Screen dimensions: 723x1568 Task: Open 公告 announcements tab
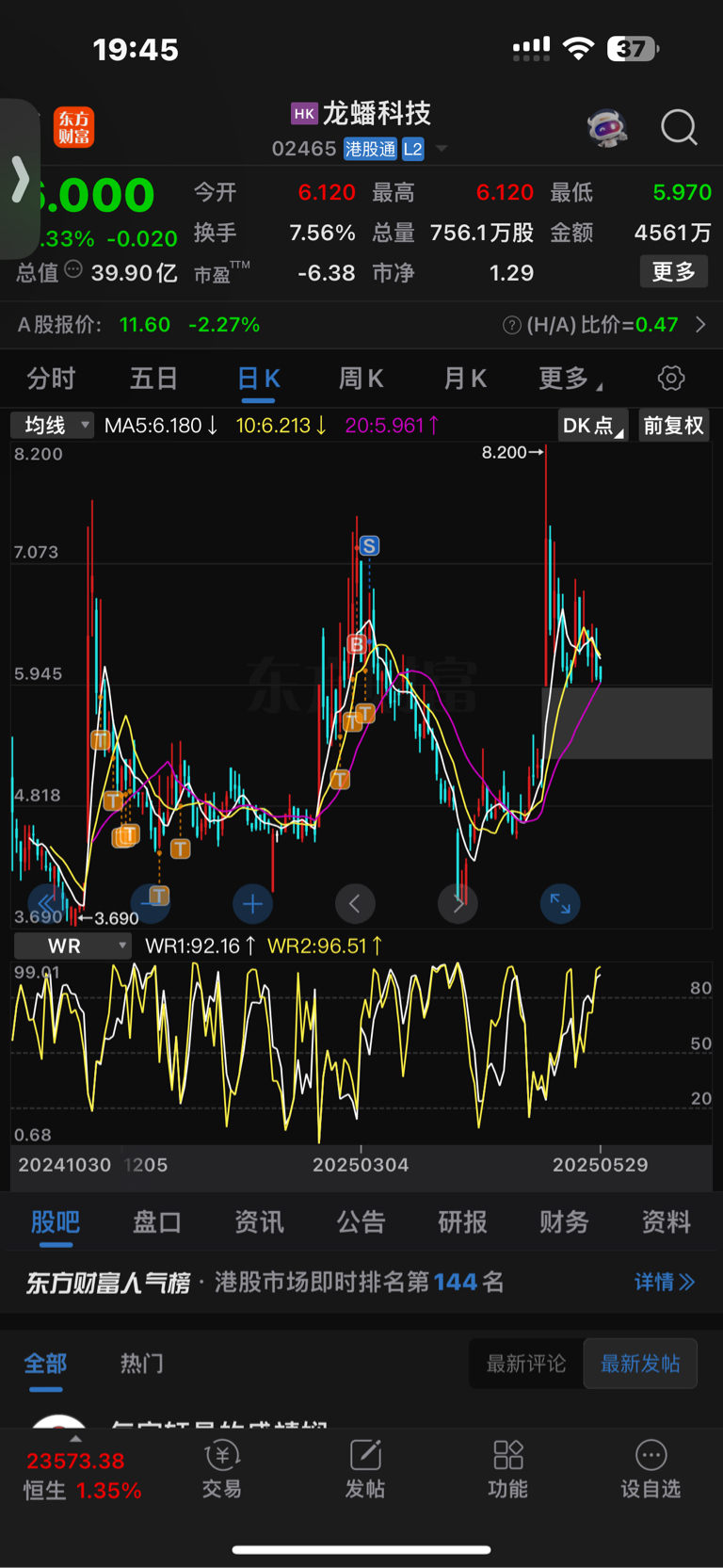point(361,1222)
